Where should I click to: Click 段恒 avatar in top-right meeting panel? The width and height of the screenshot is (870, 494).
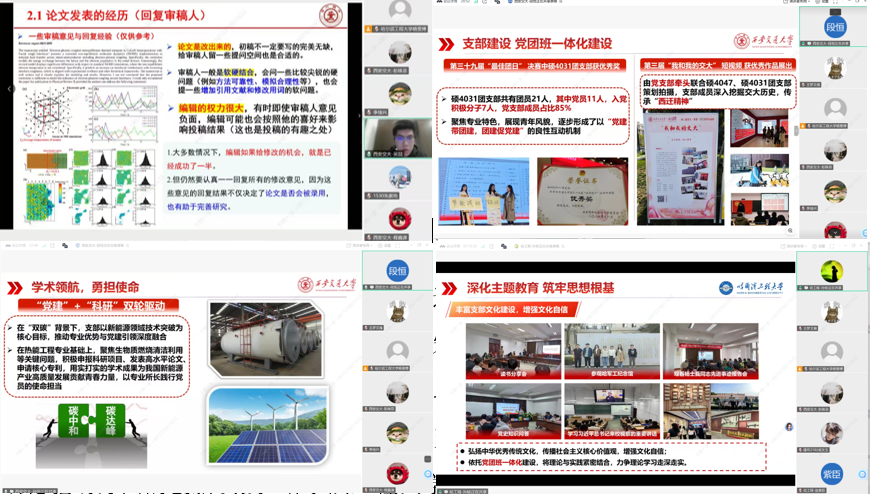coord(835,27)
